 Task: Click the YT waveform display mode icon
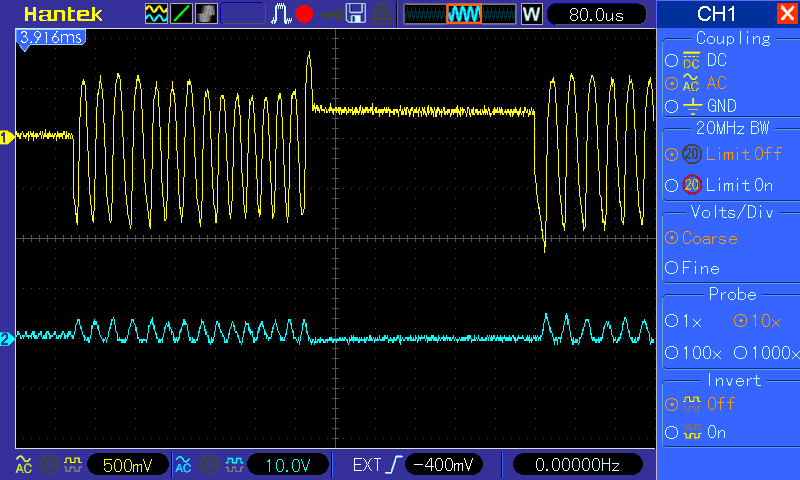click(156, 14)
